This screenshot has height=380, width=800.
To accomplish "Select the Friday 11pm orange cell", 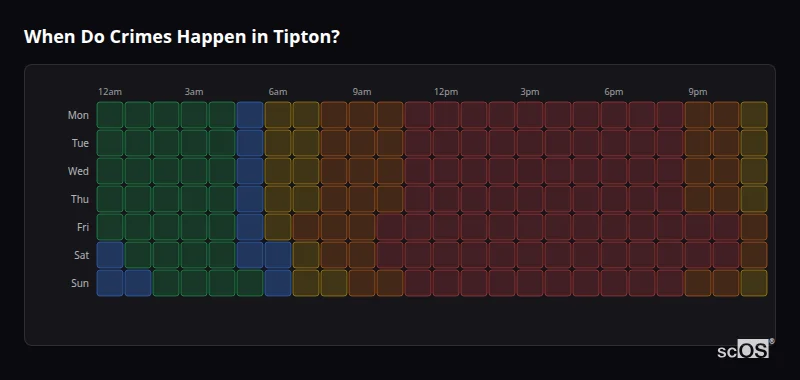I will coord(754,227).
